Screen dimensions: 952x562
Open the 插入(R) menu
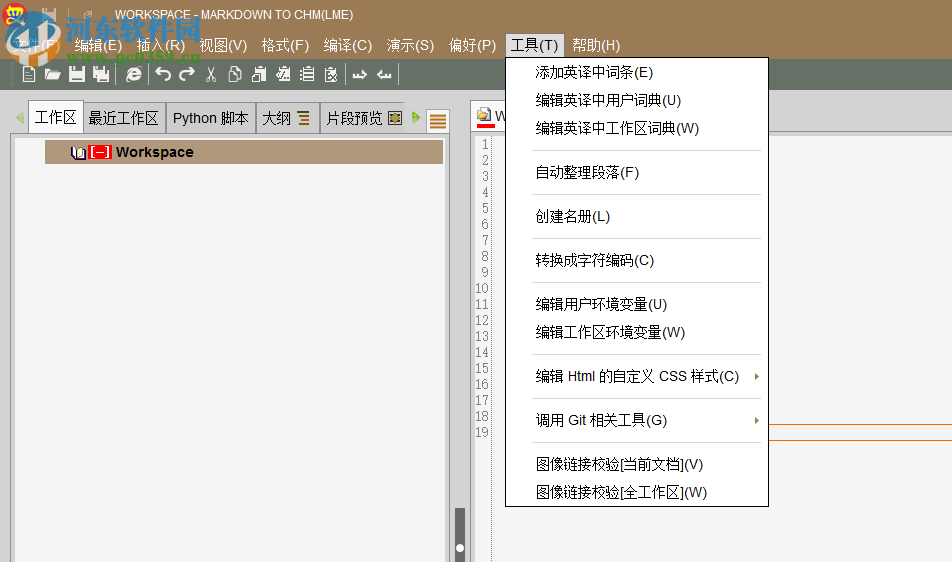[x=161, y=46]
